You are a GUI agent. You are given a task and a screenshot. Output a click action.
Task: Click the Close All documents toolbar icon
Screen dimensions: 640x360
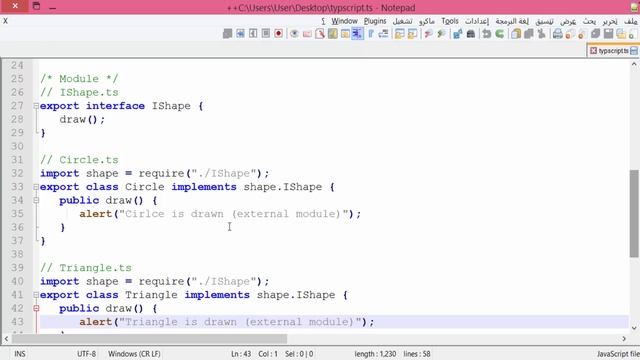tap(570, 34)
